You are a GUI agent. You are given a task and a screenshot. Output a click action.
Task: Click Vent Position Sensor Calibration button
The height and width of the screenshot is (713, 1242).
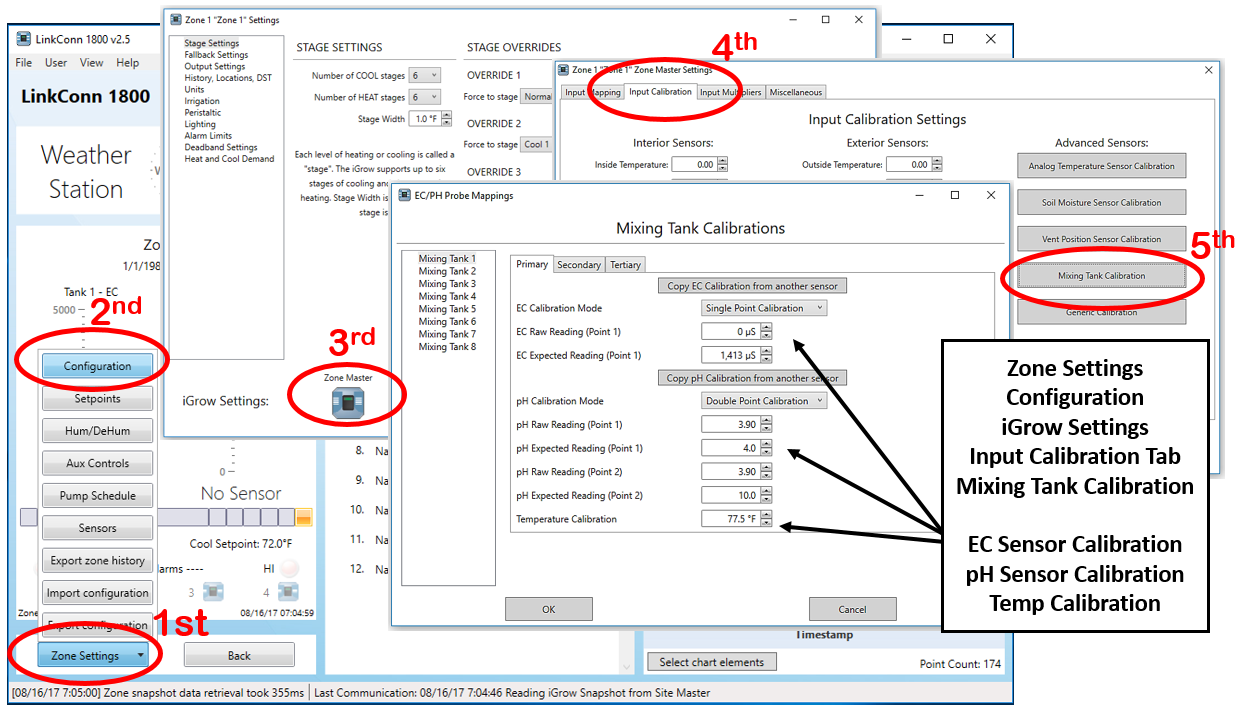(1101, 239)
